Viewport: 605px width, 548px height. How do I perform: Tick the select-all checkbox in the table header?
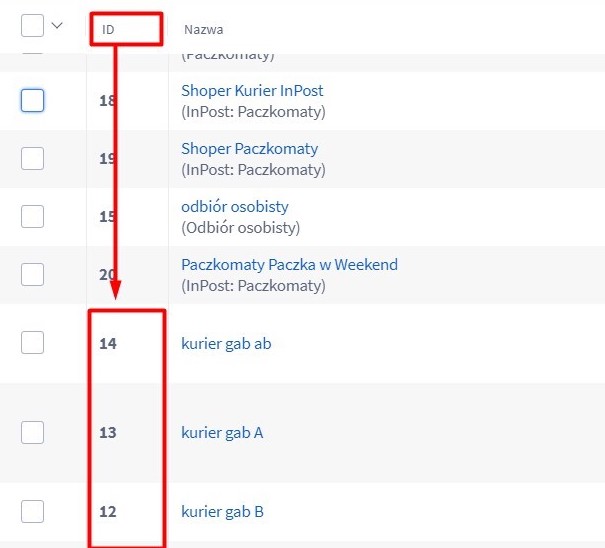tap(33, 28)
